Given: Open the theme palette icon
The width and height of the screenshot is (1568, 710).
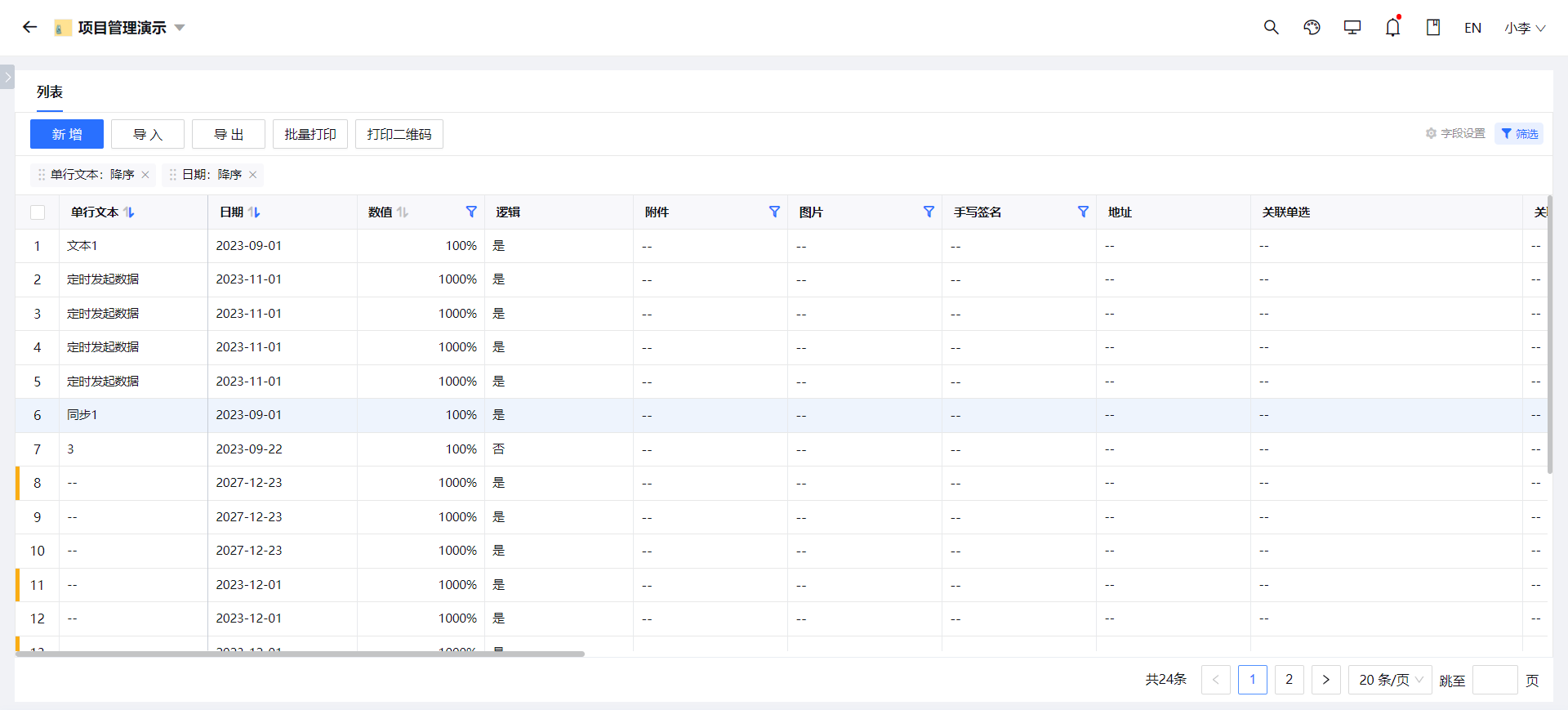Looking at the screenshot, I should (x=1312, y=27).
